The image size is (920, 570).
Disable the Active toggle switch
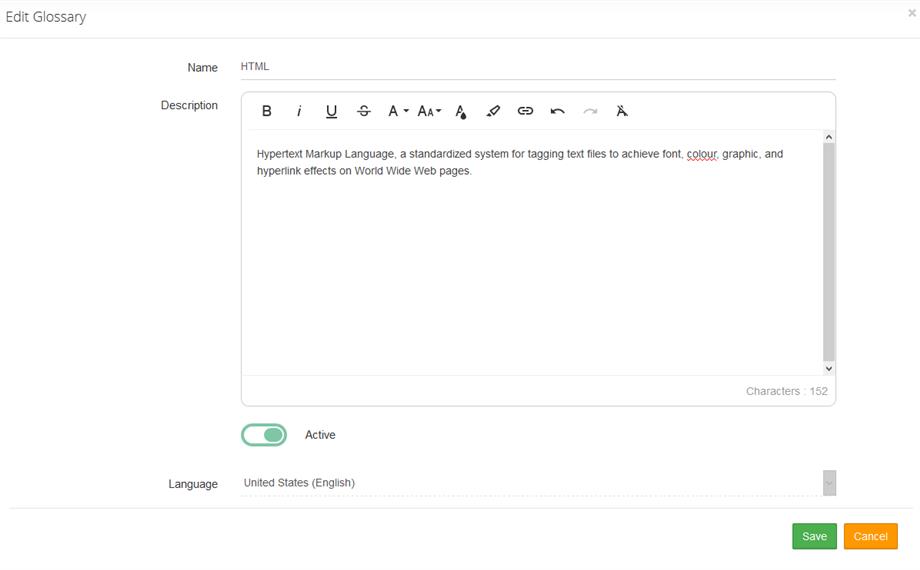click(264, 435)
